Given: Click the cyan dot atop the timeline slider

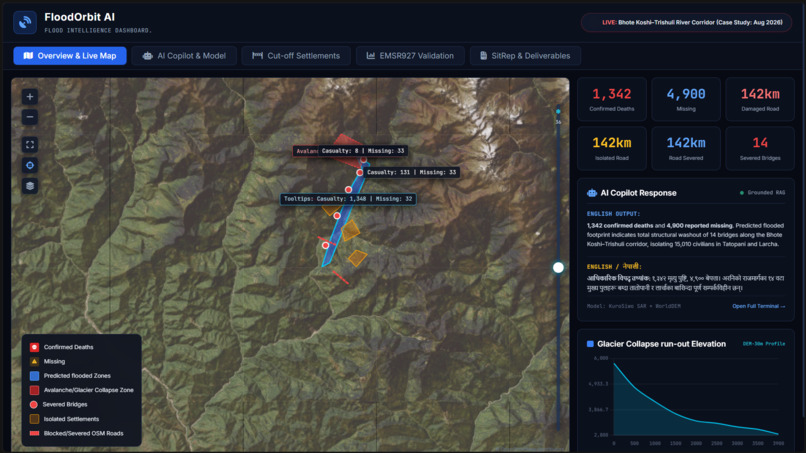Looking at the screenshot, I should (x=558, y=111).
